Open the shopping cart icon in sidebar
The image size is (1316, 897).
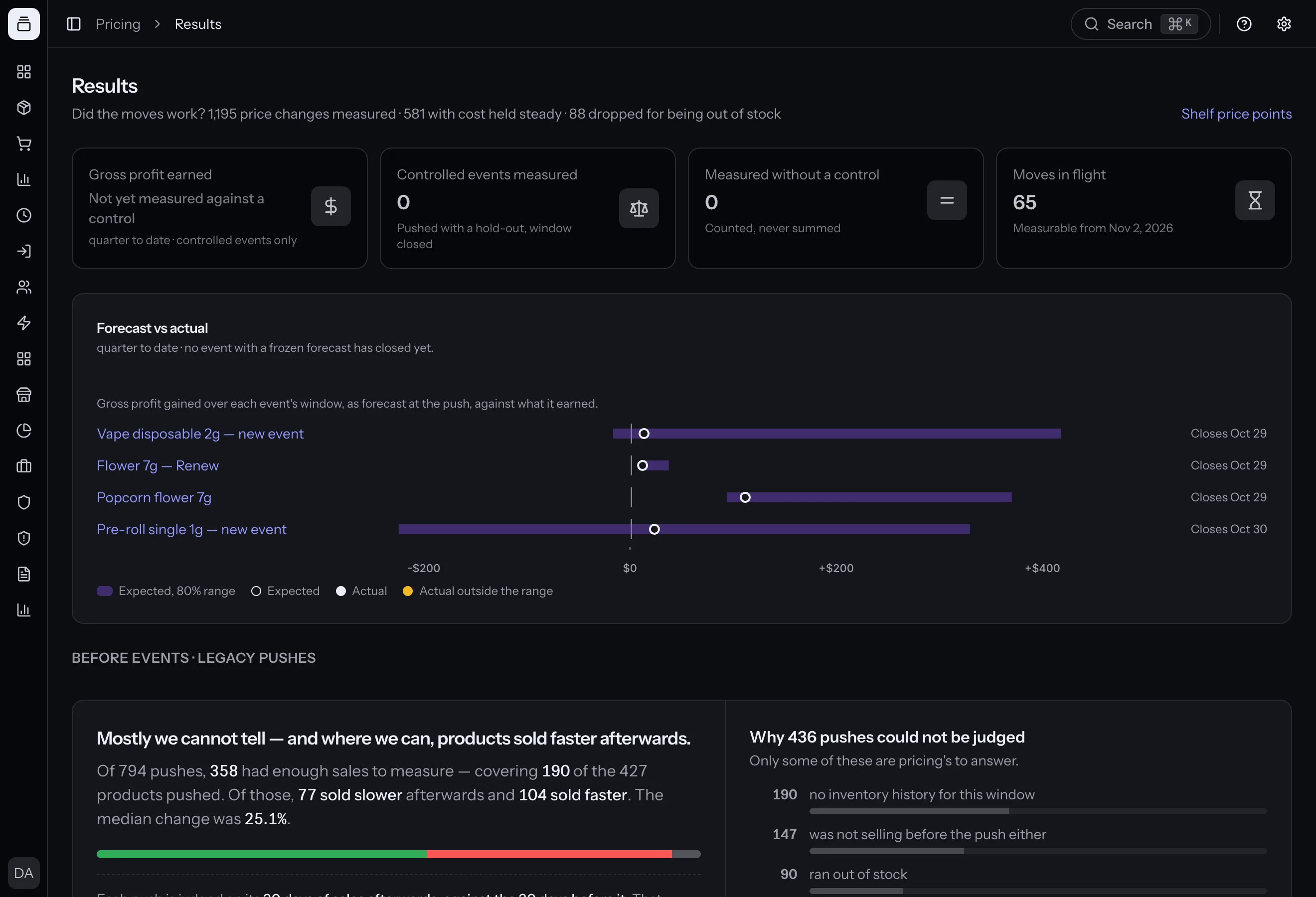tap(24, 144)
